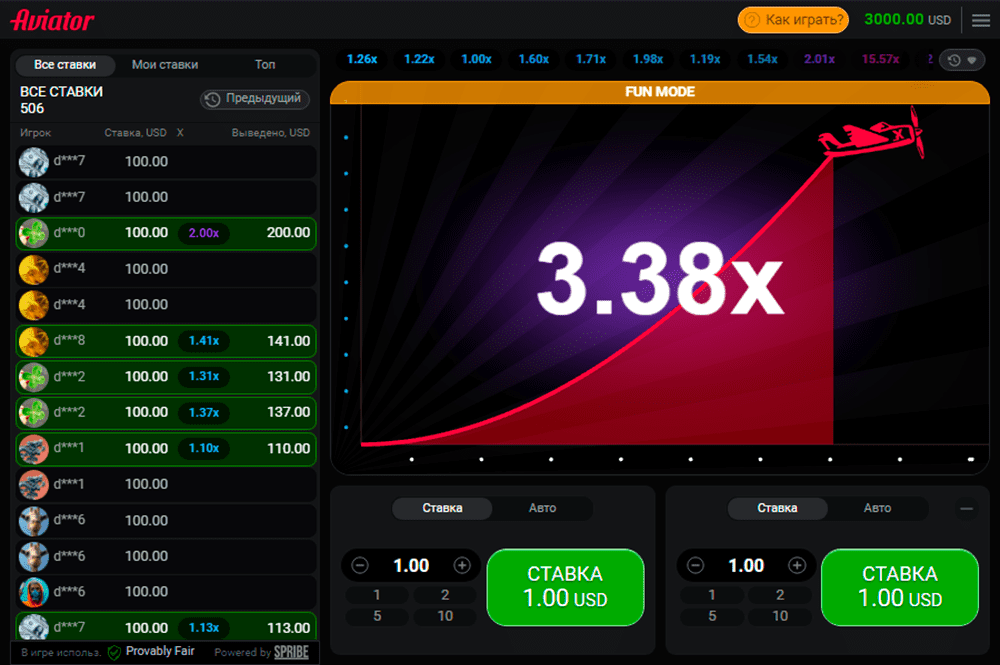Remove second bet panel with minus icon
Viewport: 1000px width, 665px height.
tap(966, 509)
